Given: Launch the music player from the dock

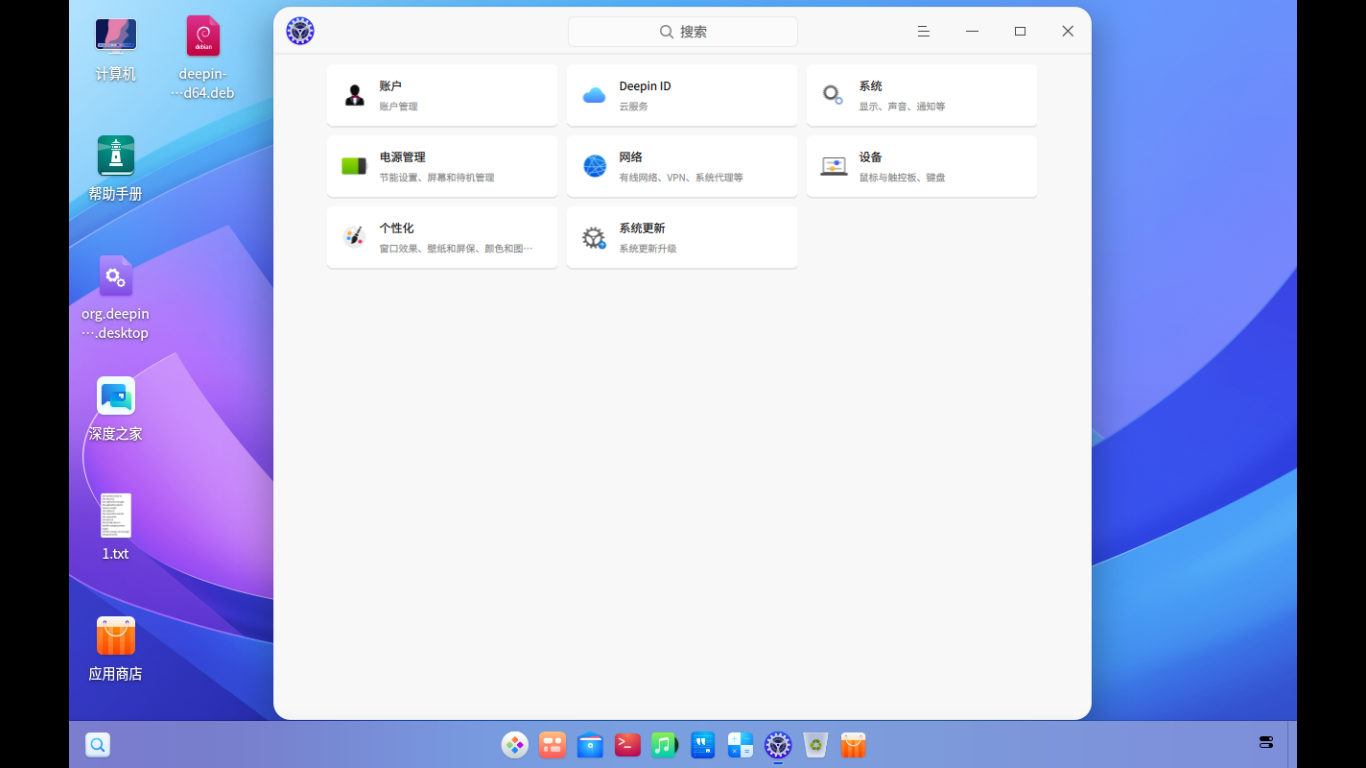Looking at the screenshot, I should click(x=665, y=745).
